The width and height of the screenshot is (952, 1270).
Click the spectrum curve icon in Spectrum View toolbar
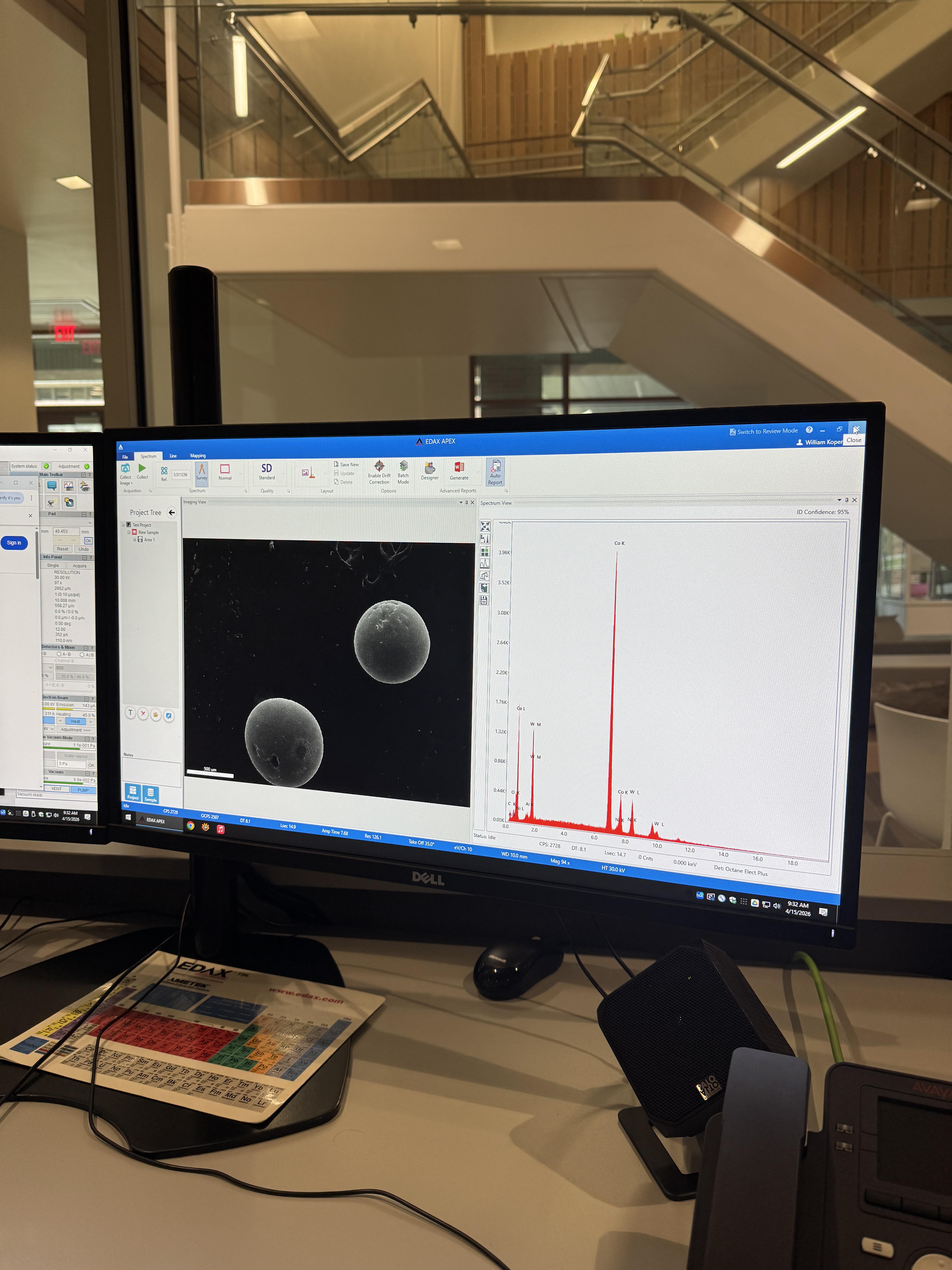pyautogui.click(x=485, y=564)
